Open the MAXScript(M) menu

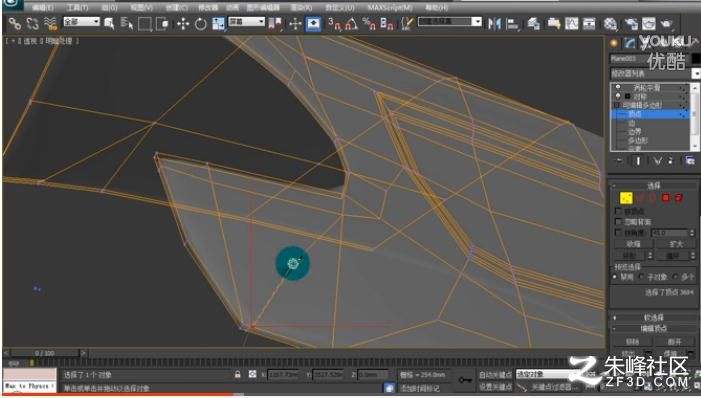tap(390, 8)
